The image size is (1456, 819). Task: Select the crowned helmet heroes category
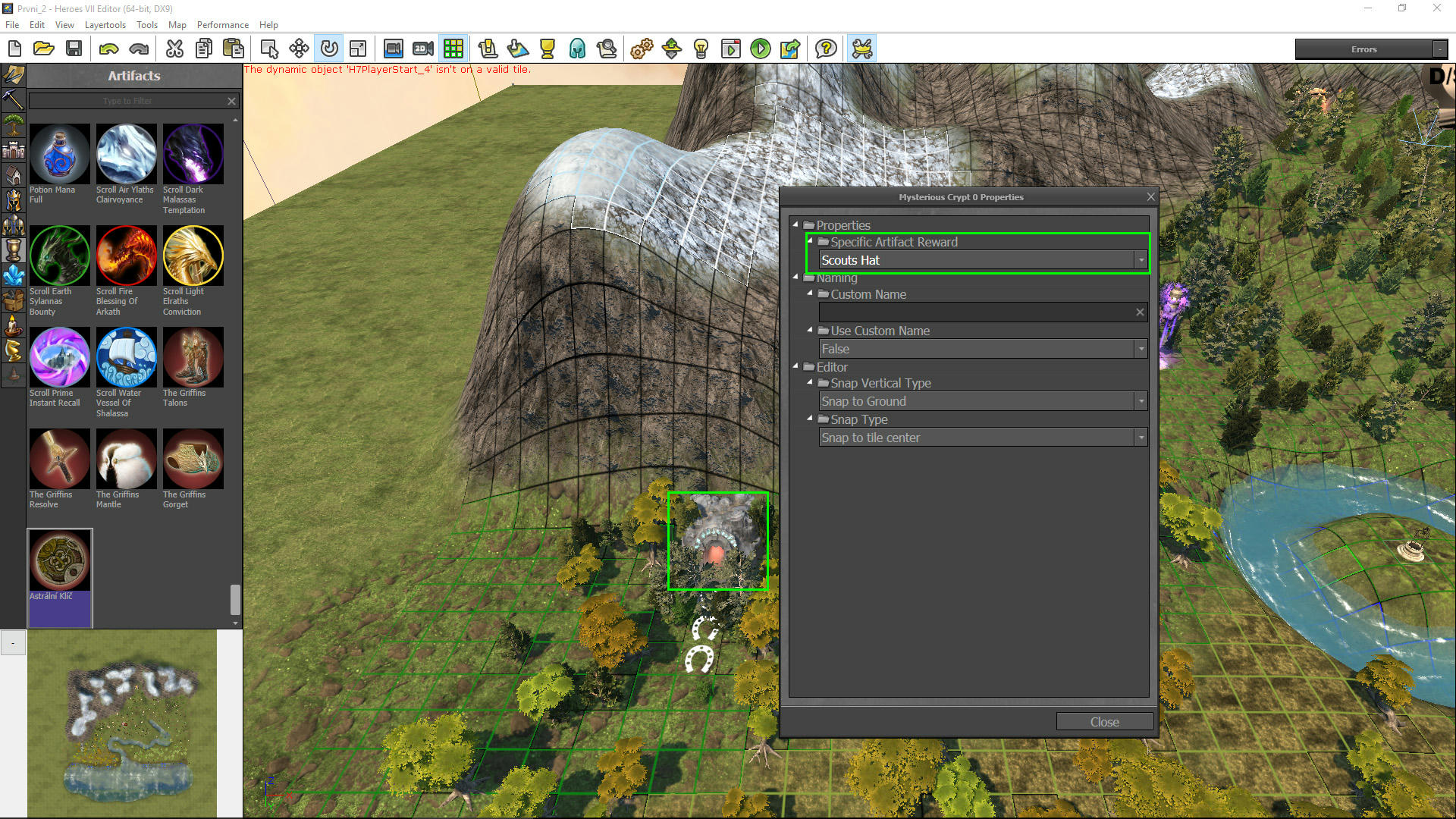14,200
